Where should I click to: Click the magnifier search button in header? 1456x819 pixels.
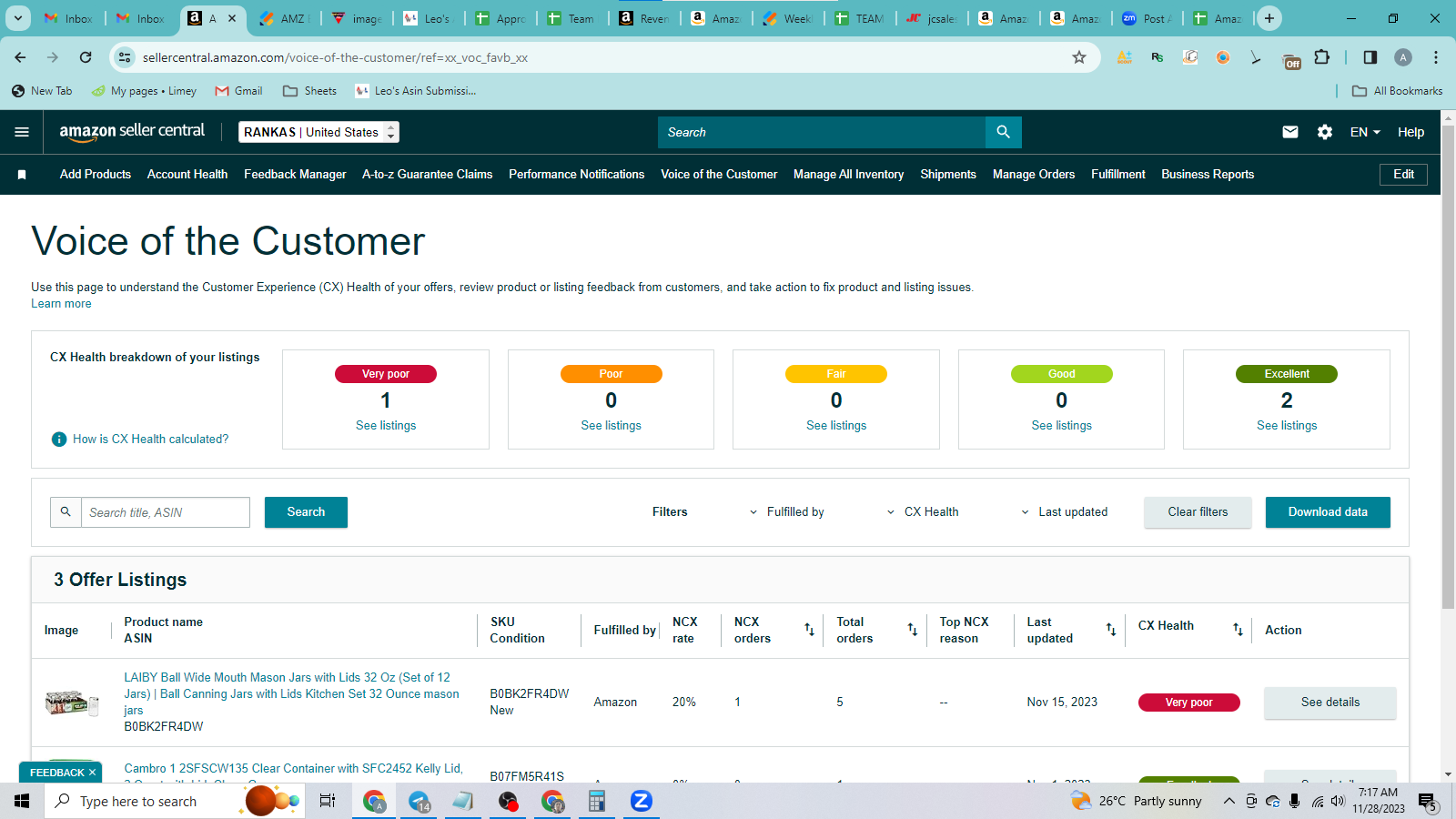[x=1003, y=132]
